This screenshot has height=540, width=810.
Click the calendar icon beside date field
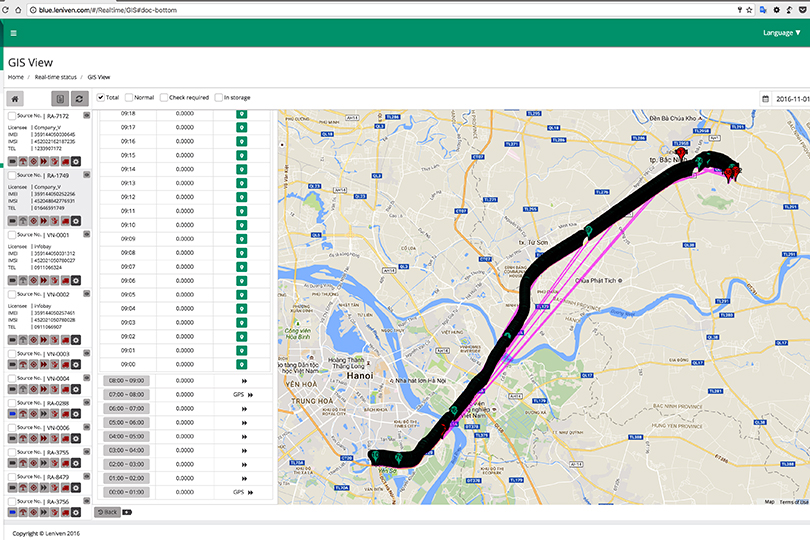[766, 99]
